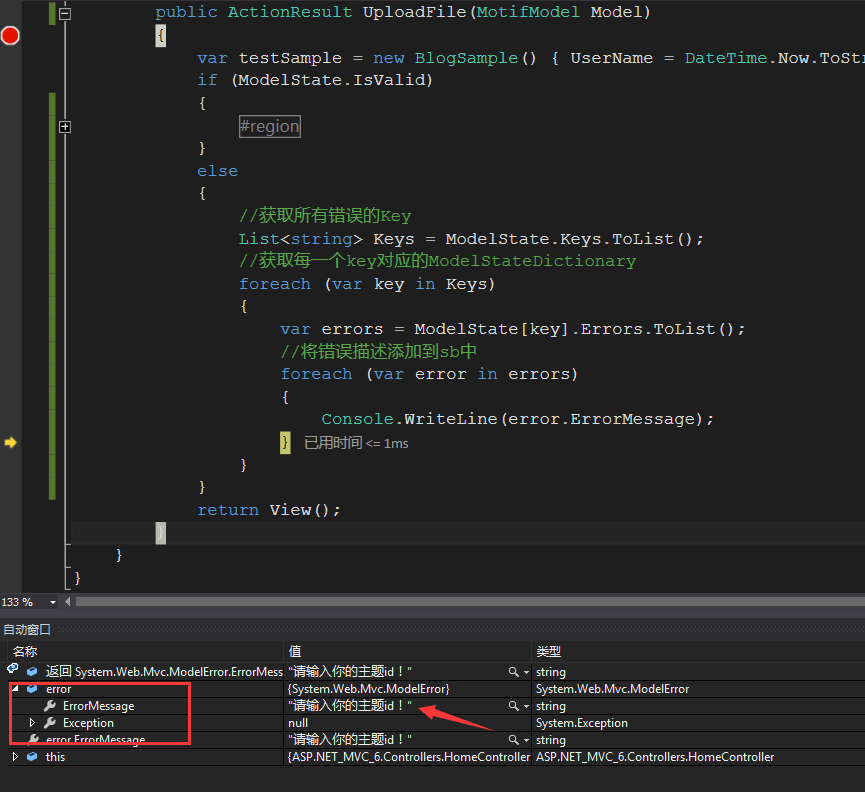This screenshot has width=865, height=792.
Task: Click the testSample variable name in code
Action: 290,58
